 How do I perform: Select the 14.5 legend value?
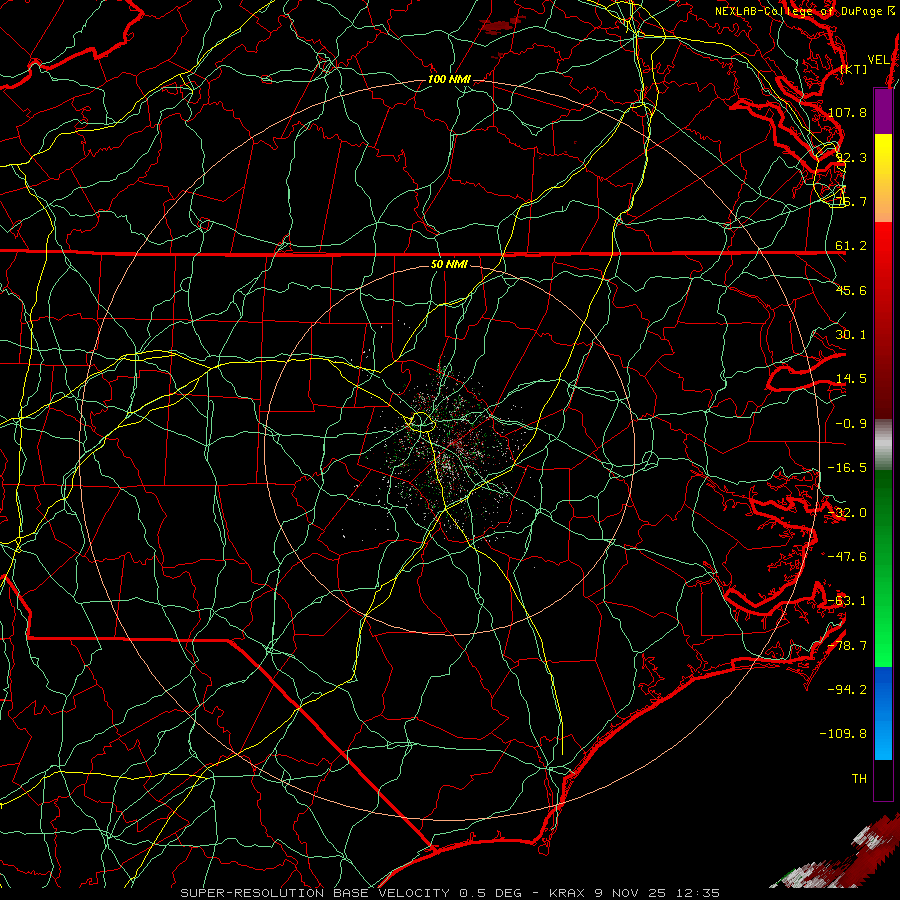[851, 379]
